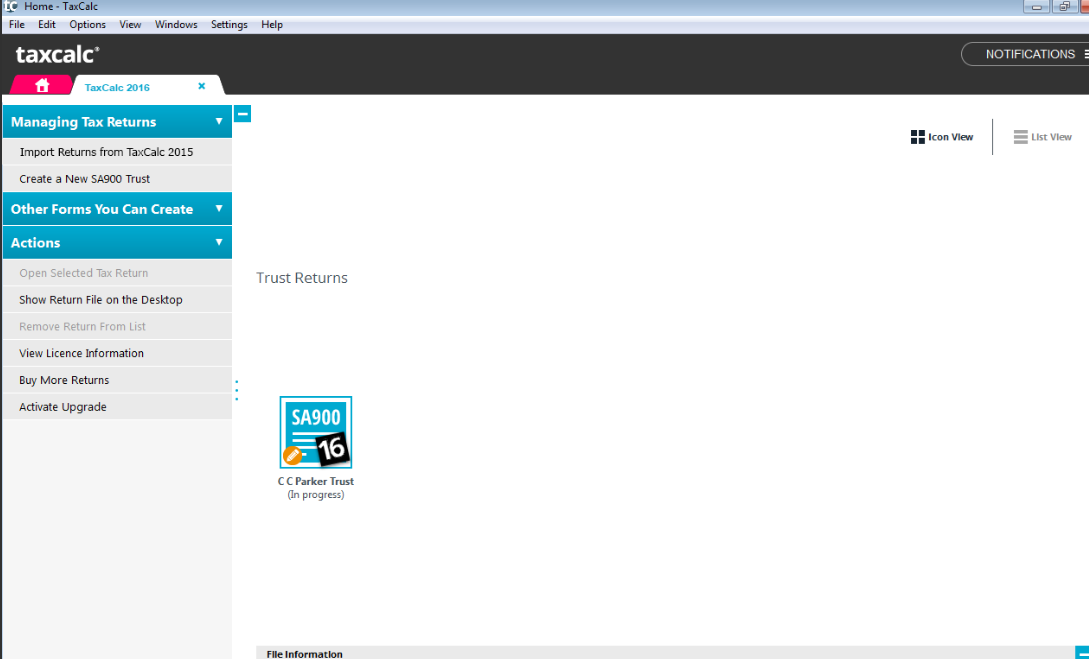Open the File menu
This screenshot has width=1089, height=659.
(17, 24)
